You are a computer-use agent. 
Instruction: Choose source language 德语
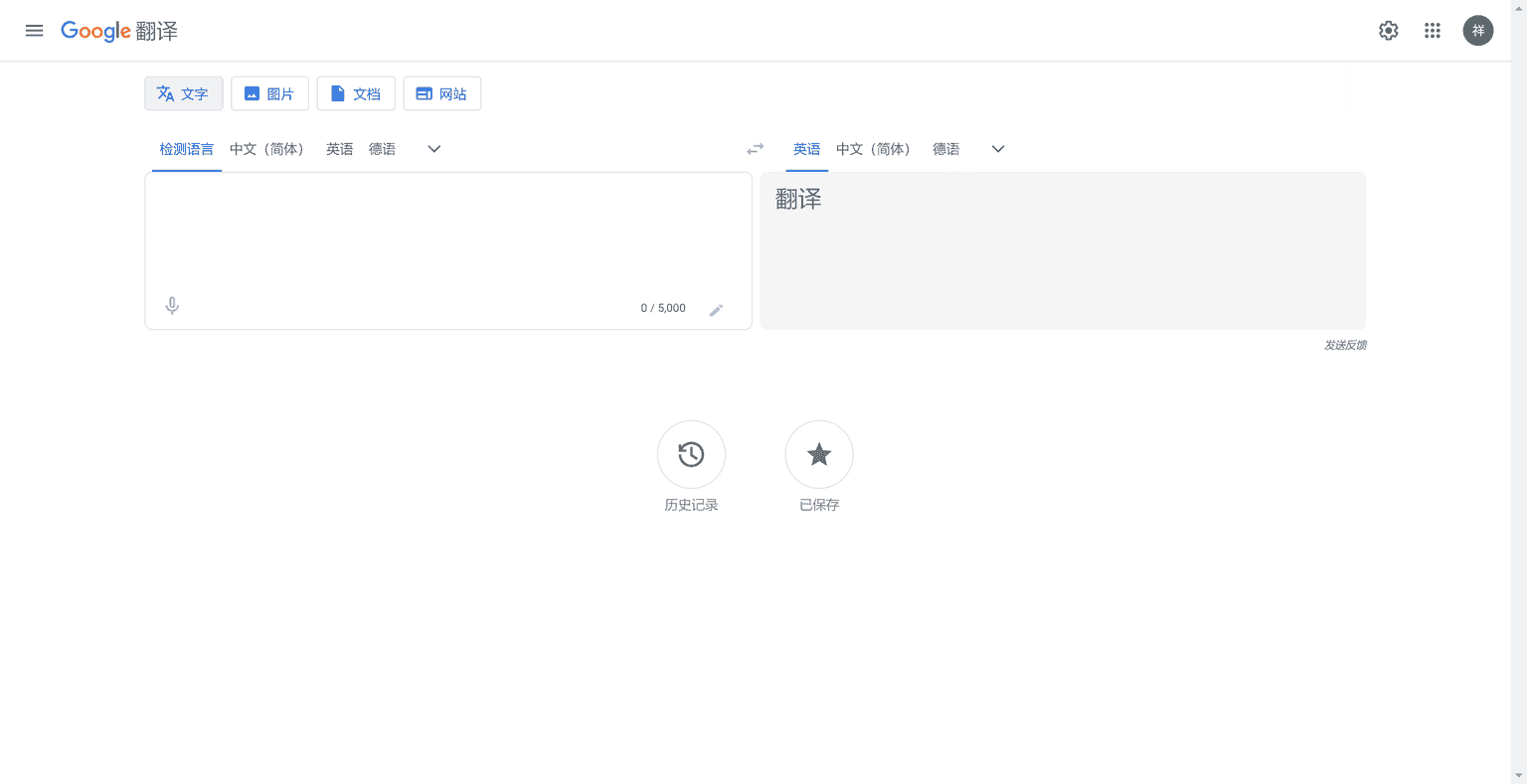pos(383,149)
